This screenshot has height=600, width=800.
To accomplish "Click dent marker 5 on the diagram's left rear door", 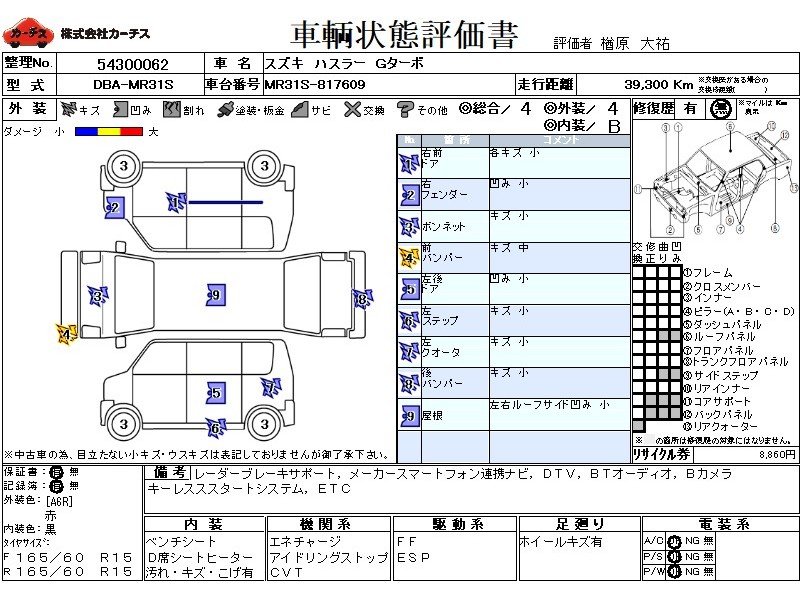I will point(216,392).
